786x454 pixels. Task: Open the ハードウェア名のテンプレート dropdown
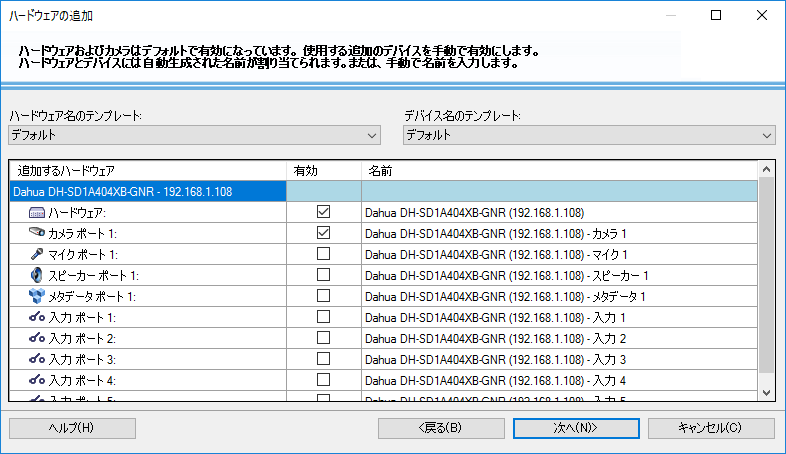coord(194,135)
